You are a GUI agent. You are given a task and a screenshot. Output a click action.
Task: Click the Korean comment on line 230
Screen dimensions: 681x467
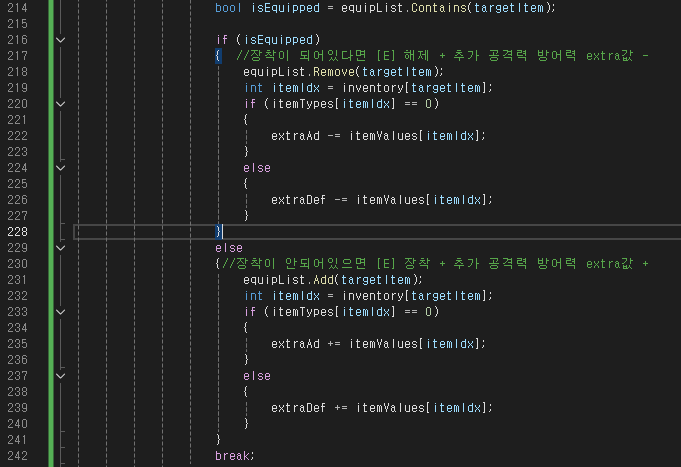click(x=436, y=264)
